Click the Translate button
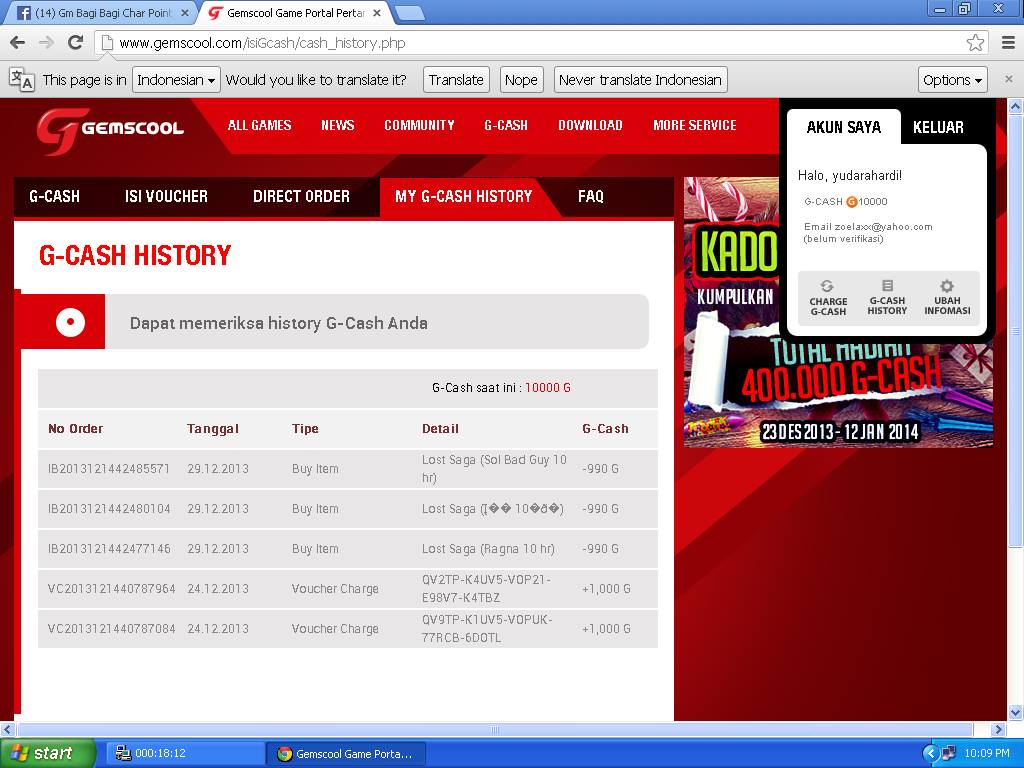 456,80
